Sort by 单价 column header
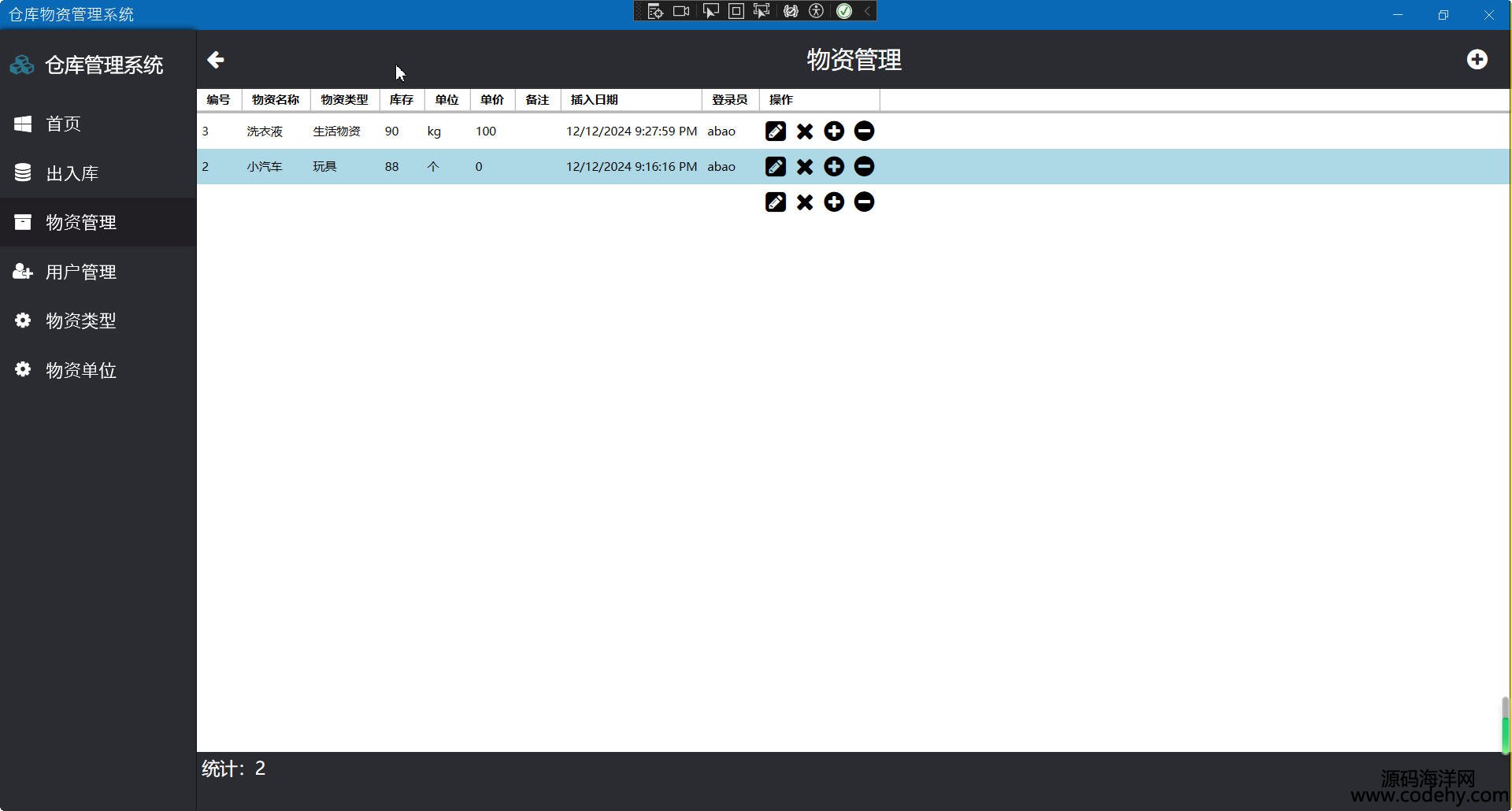Image resolution: width=1512 pixels, height=811 pixels. coord(492,100)
